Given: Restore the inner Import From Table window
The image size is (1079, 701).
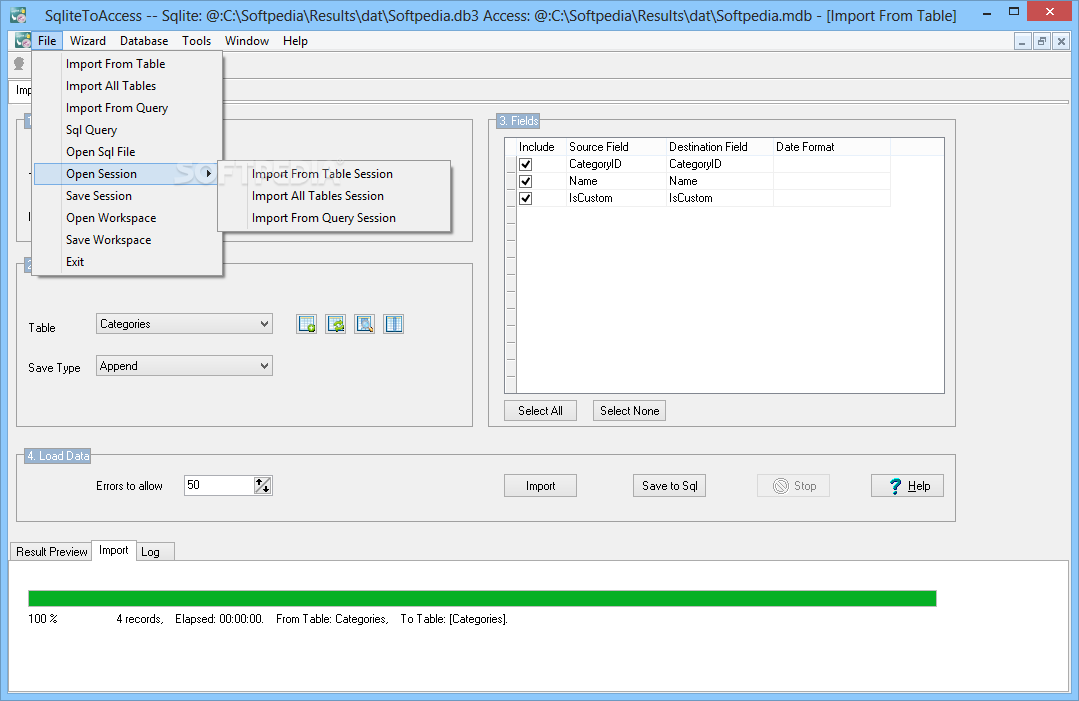Looking at the screenshot, I should [x=1042, y=42].
